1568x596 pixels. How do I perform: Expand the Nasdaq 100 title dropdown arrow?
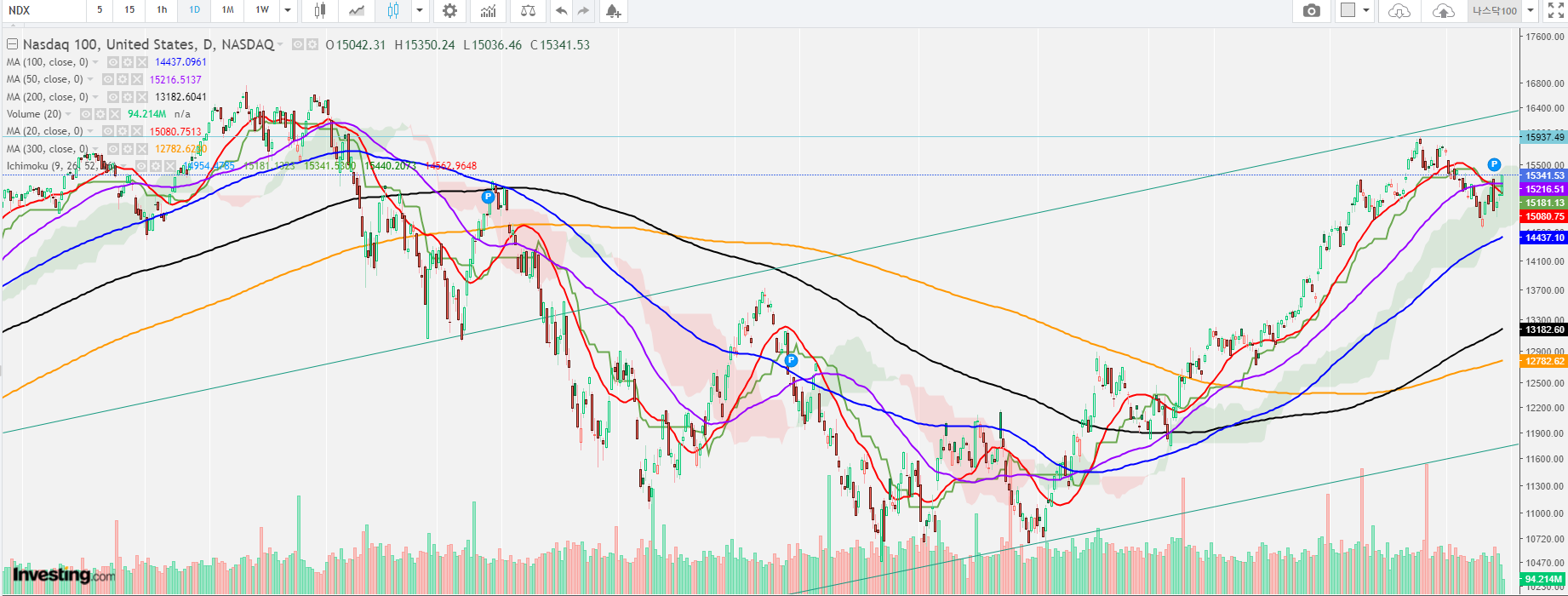[x=280, y=44]
